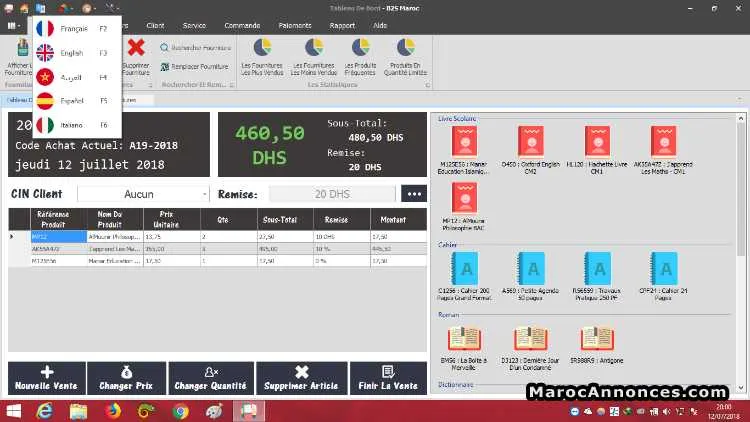Open Les Fournitures Les Moins Vendus chart
750x422 pixels.
[x=314, y=57]
